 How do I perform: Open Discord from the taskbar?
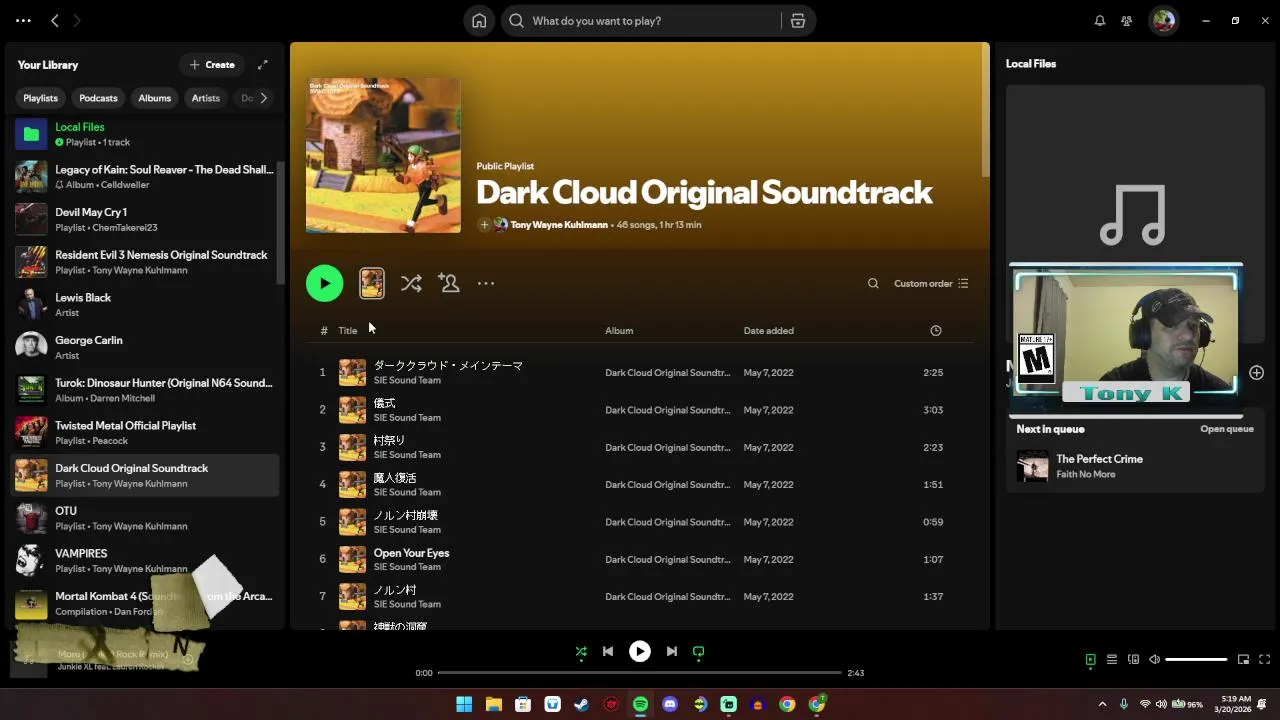click(670, 704)
